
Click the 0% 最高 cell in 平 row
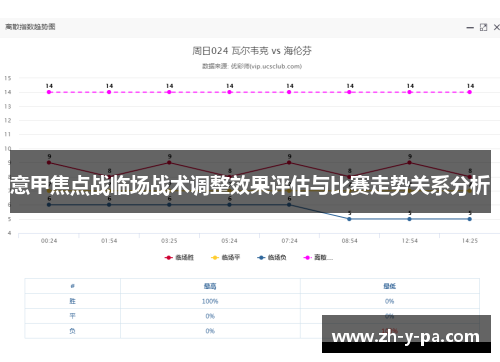210,316
